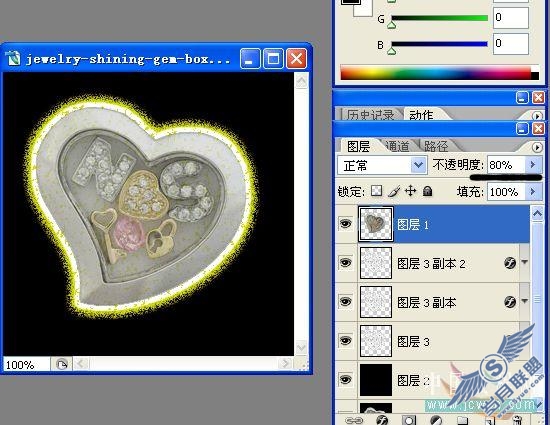Click lock position move icon
This screenshot has width=550, height=425.
click(410, 191)
